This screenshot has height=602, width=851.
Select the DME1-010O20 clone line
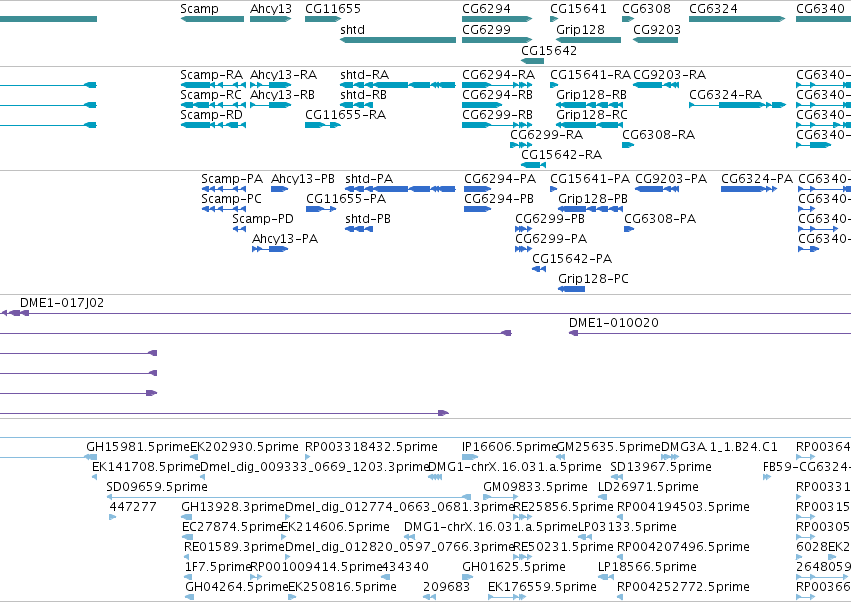point(710,333)
